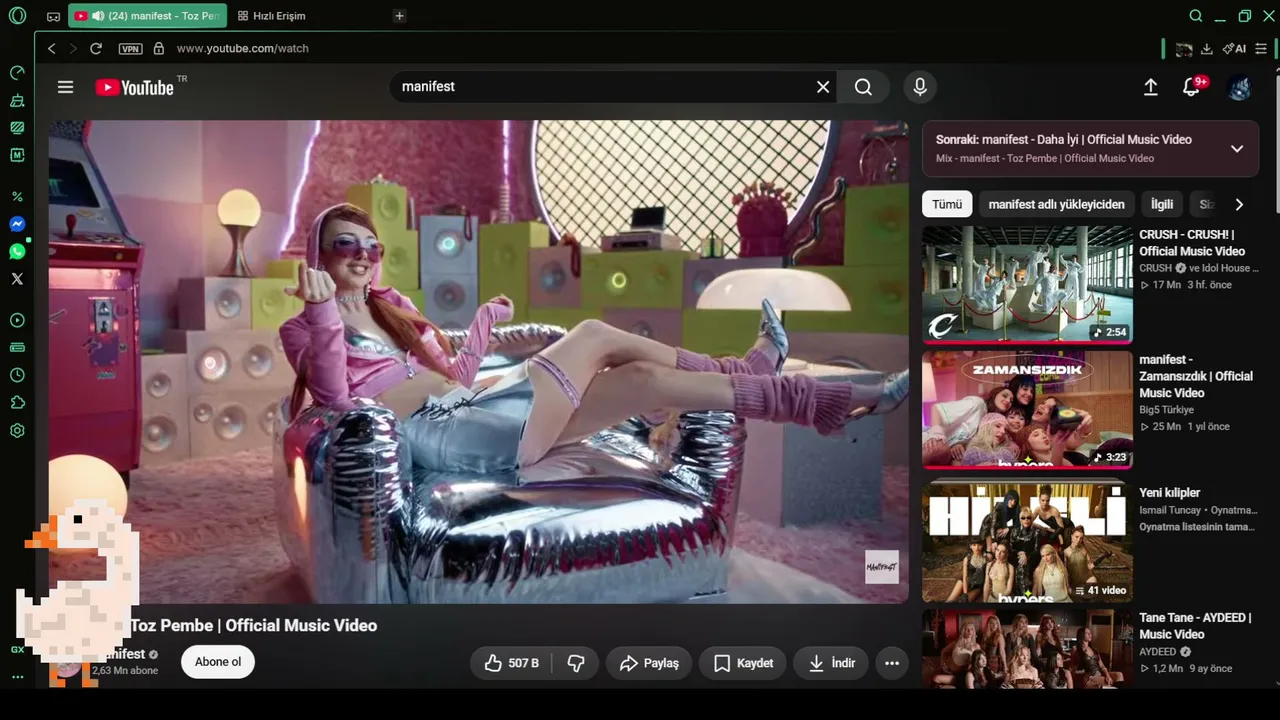The width and height of the screenshot is (1280, 720).
Task: Download the video with İndir
Action: point(831,663)
